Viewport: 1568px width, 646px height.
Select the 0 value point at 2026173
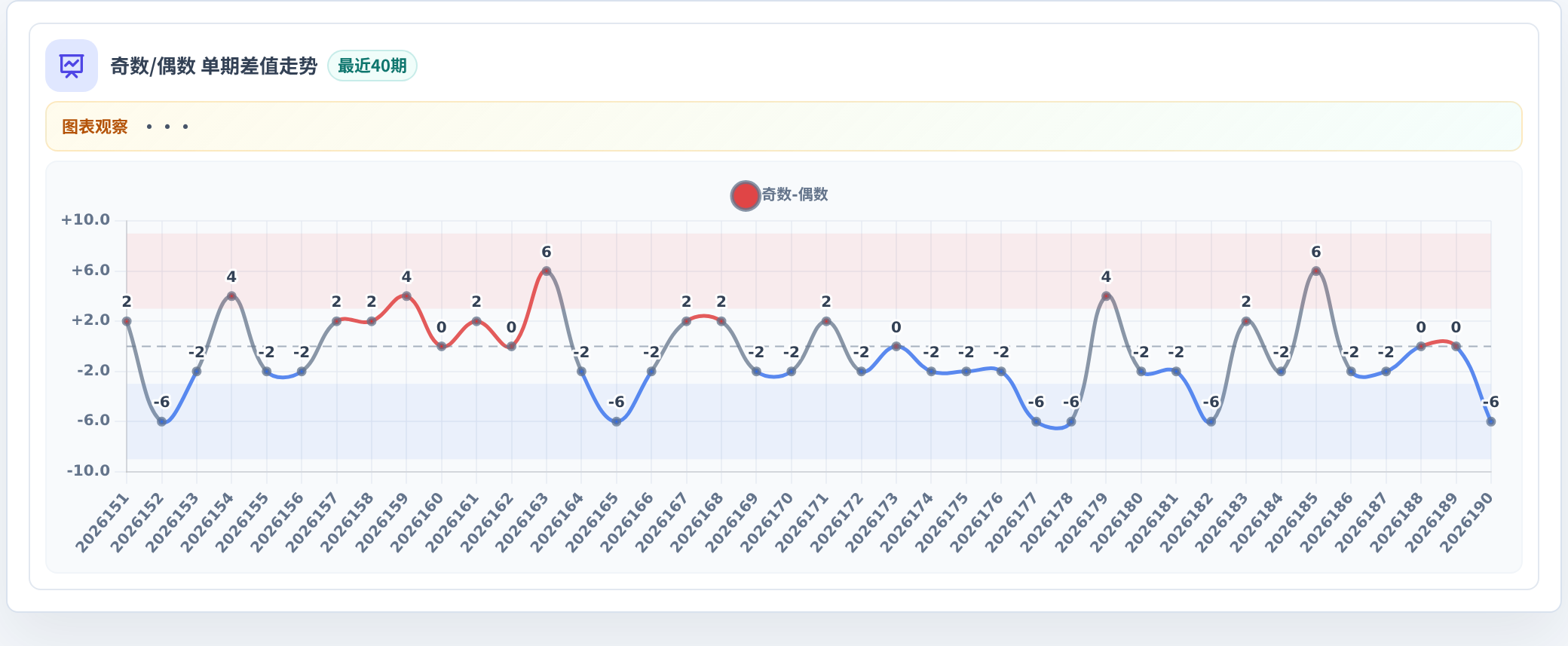(896, 346)
